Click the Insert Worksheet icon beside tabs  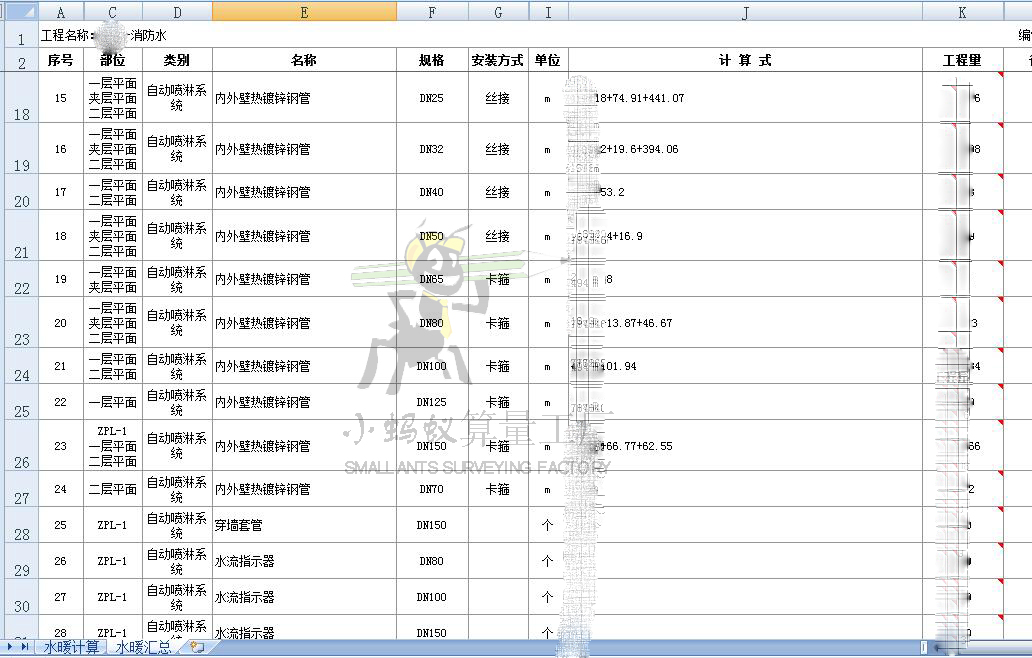pyautogui.click(x=197, y=647)
